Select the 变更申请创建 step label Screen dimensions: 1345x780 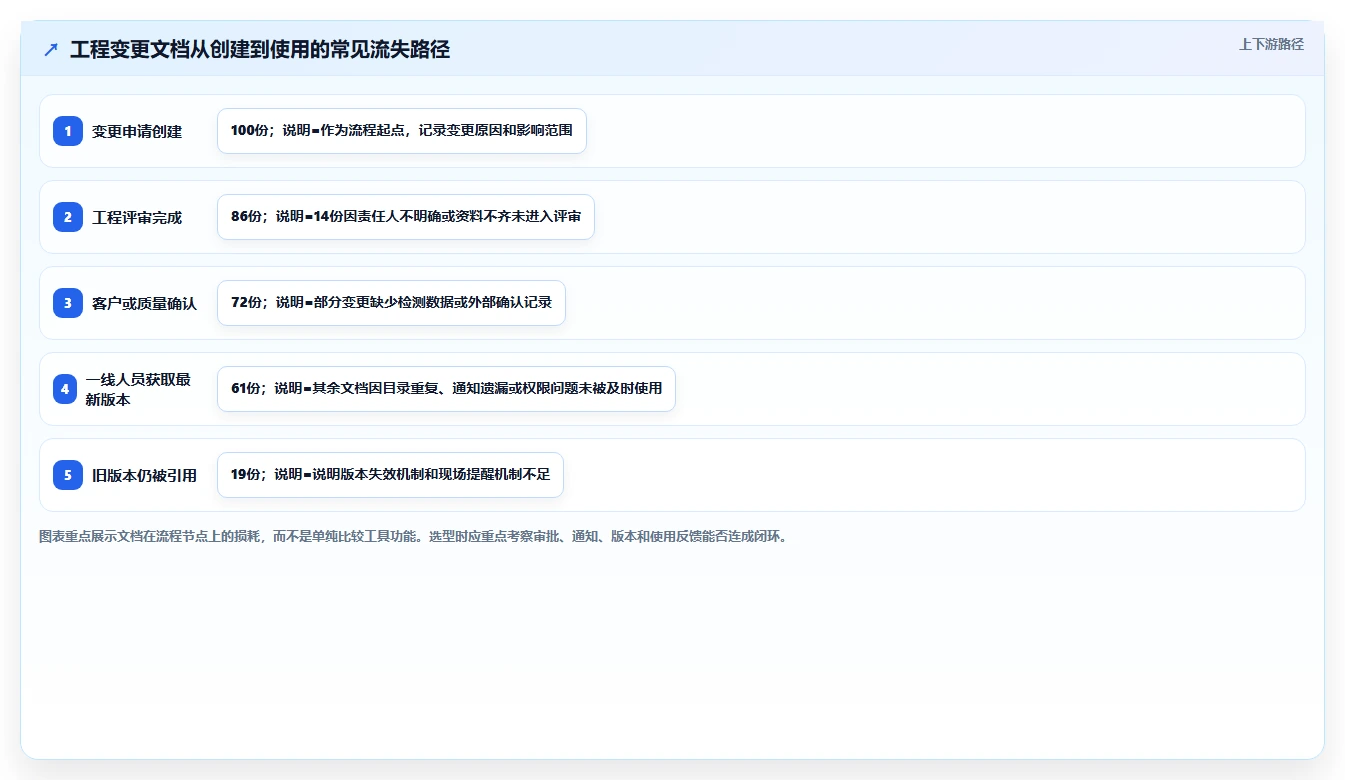[x=137, y=131]
